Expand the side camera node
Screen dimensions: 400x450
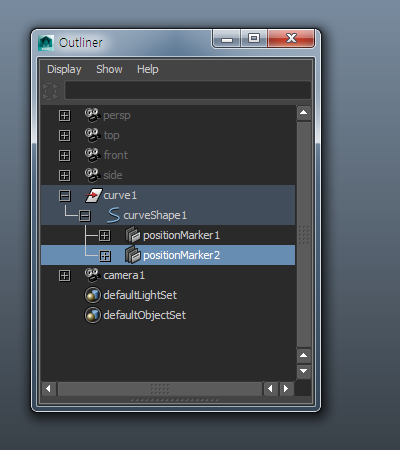tap(65, 176)
